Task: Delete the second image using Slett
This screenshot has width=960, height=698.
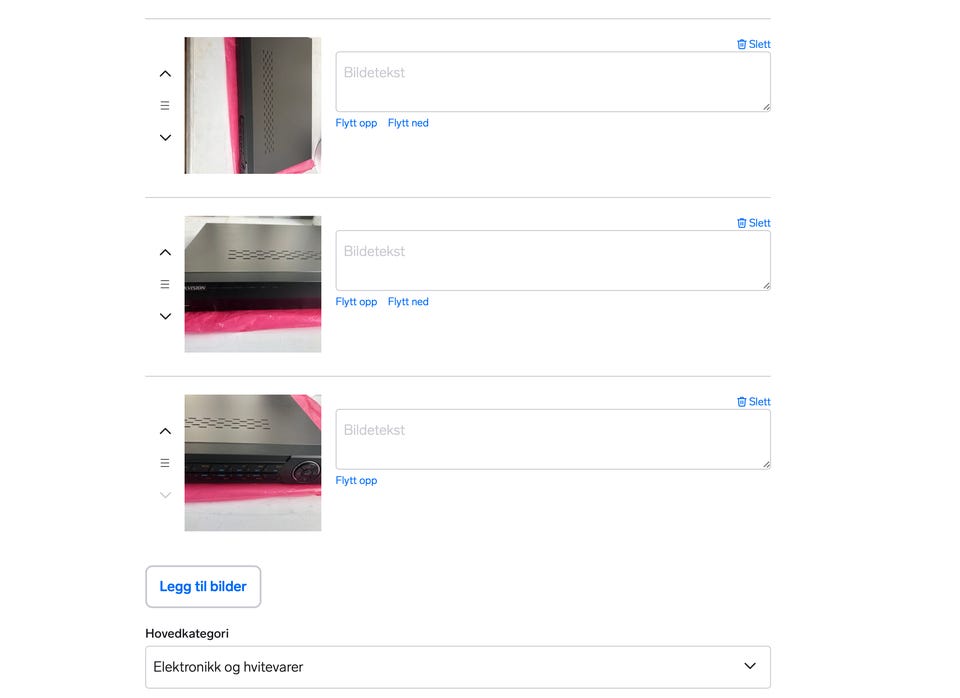Action: tap(754, 223)
